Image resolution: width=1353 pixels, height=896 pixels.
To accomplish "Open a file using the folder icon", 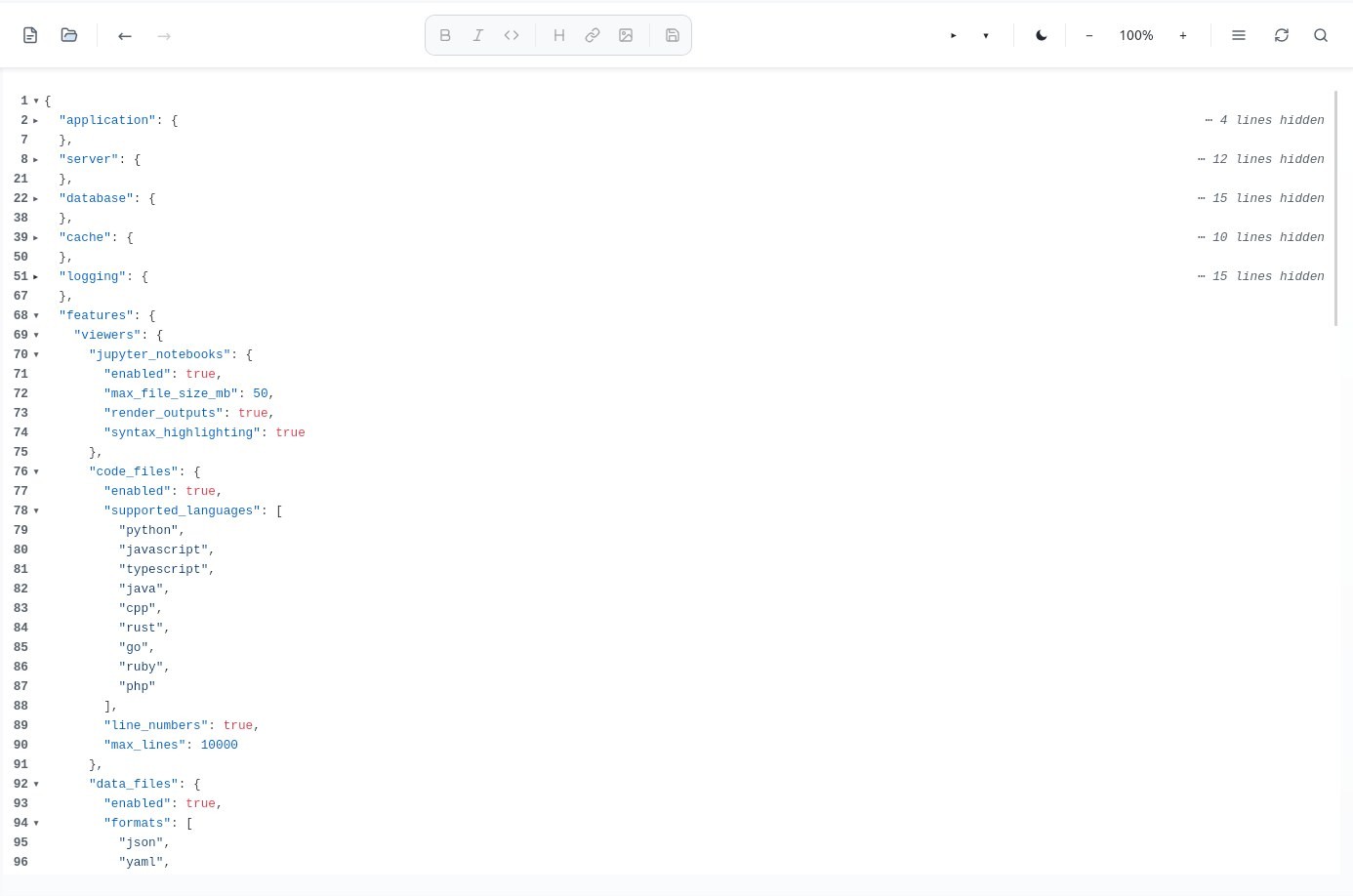I will (x=69, y=35).
